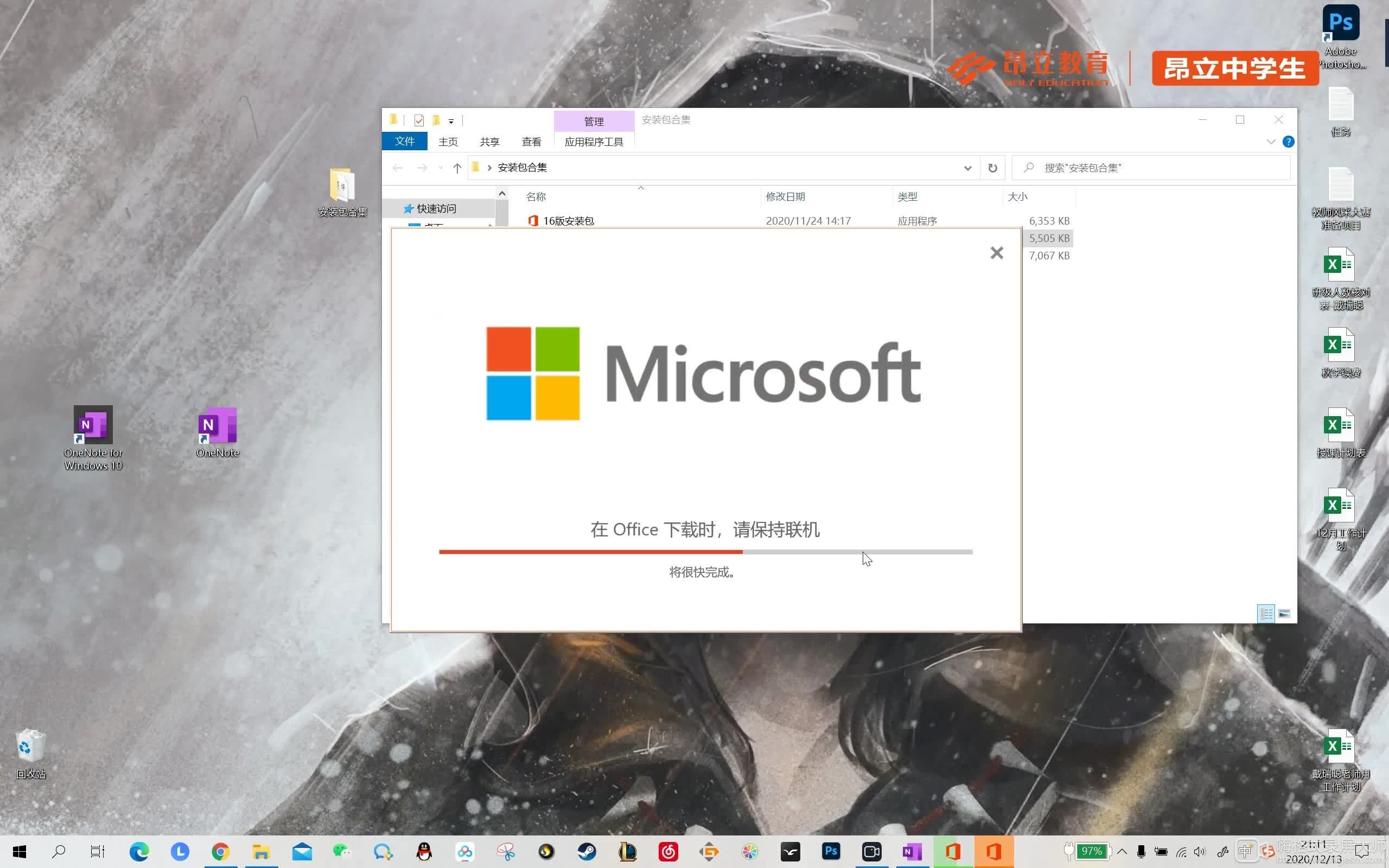
Task: Open the Windows Start menu
Action: pos(19,852)
